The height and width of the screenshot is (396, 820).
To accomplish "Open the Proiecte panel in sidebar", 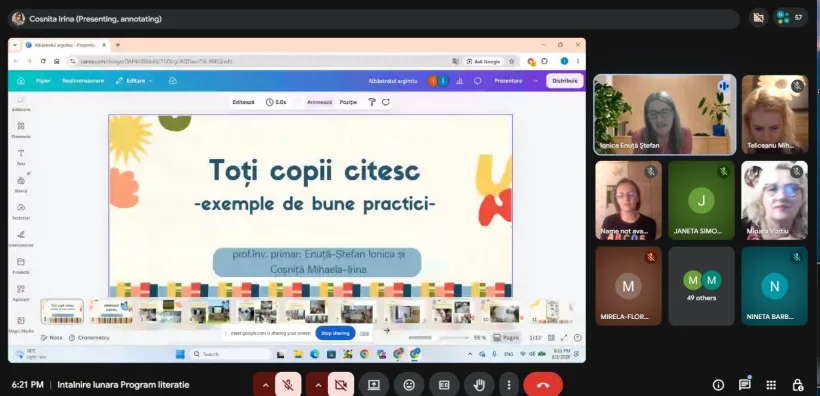I will click(21, 266).
